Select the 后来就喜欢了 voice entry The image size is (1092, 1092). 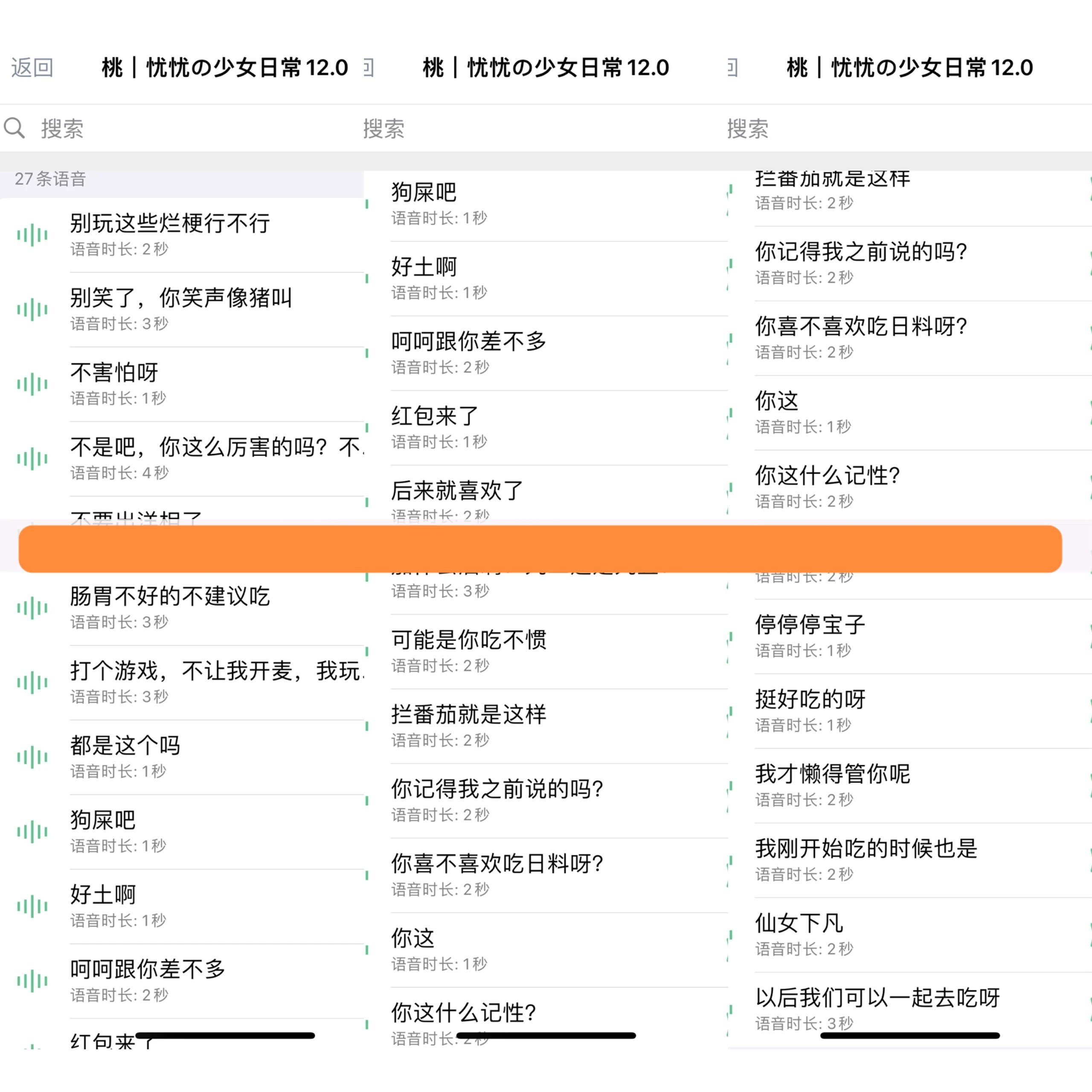[458, 491]
